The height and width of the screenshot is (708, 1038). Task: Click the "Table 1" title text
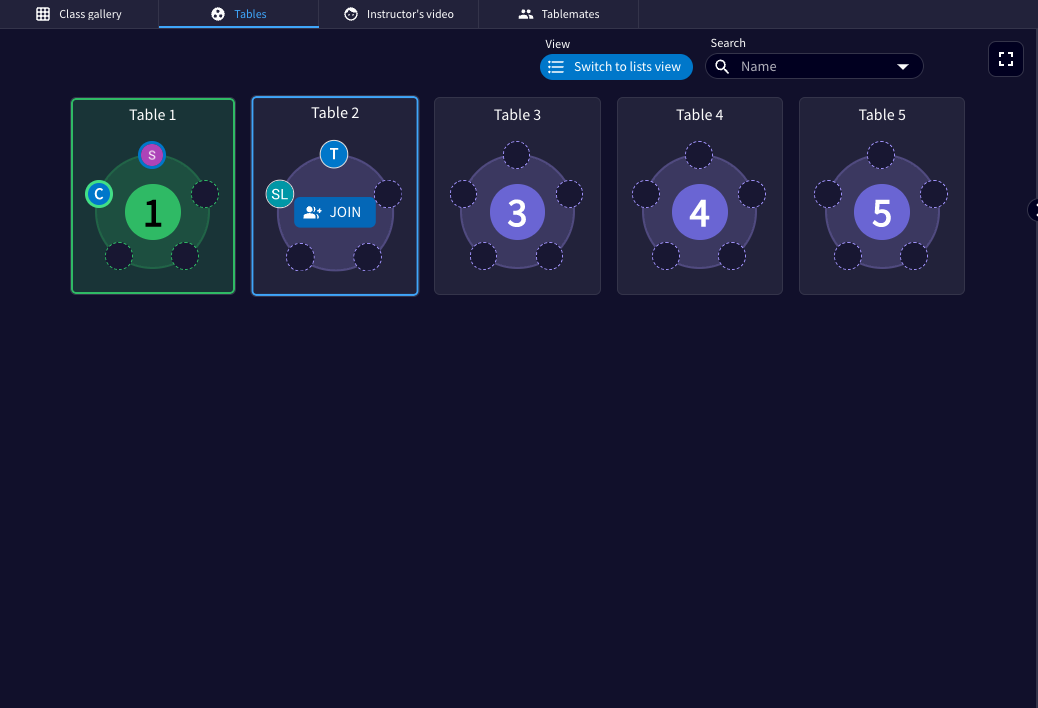[x=153, y=114]
